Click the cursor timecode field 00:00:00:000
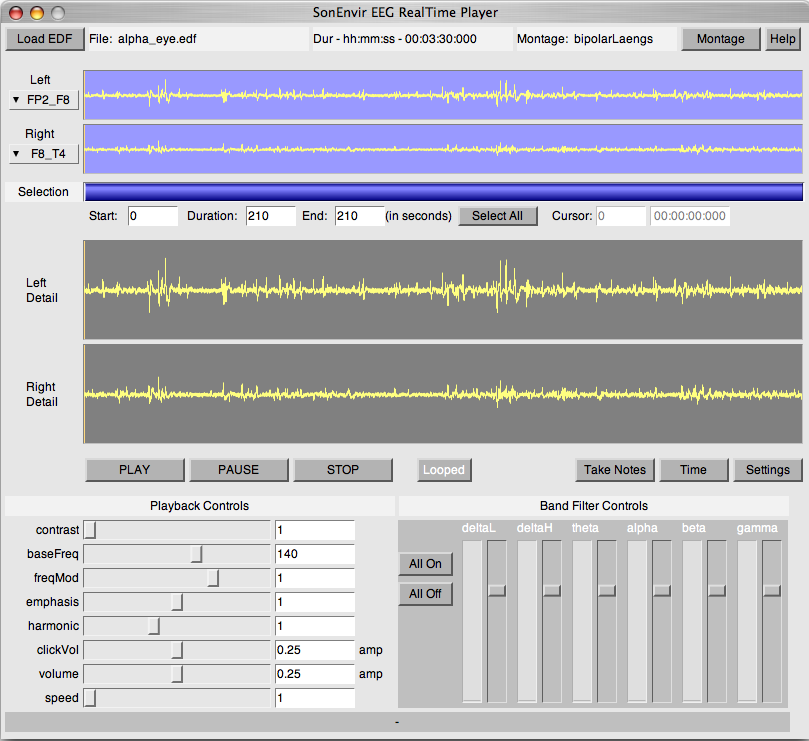The image size is (809, 741). point(690,216)
